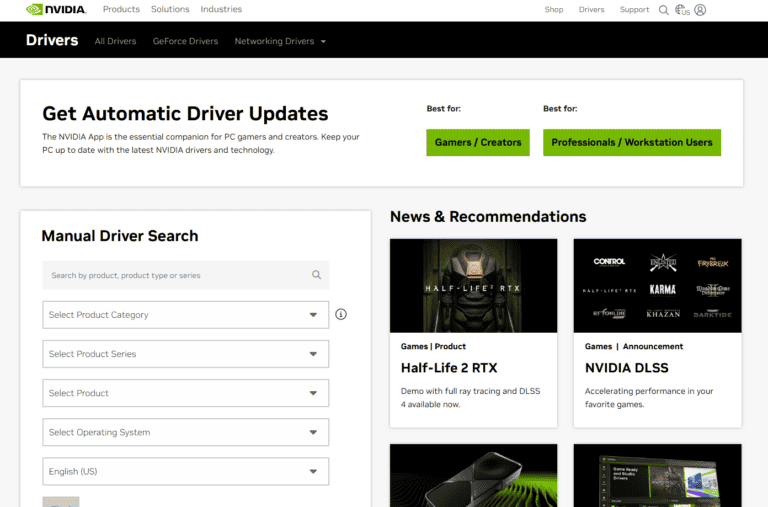Click 'Accelerating performance in your favorite games' text
Image resolution: width=768 pixels, height=507 pixels.
tap(649, 398)
